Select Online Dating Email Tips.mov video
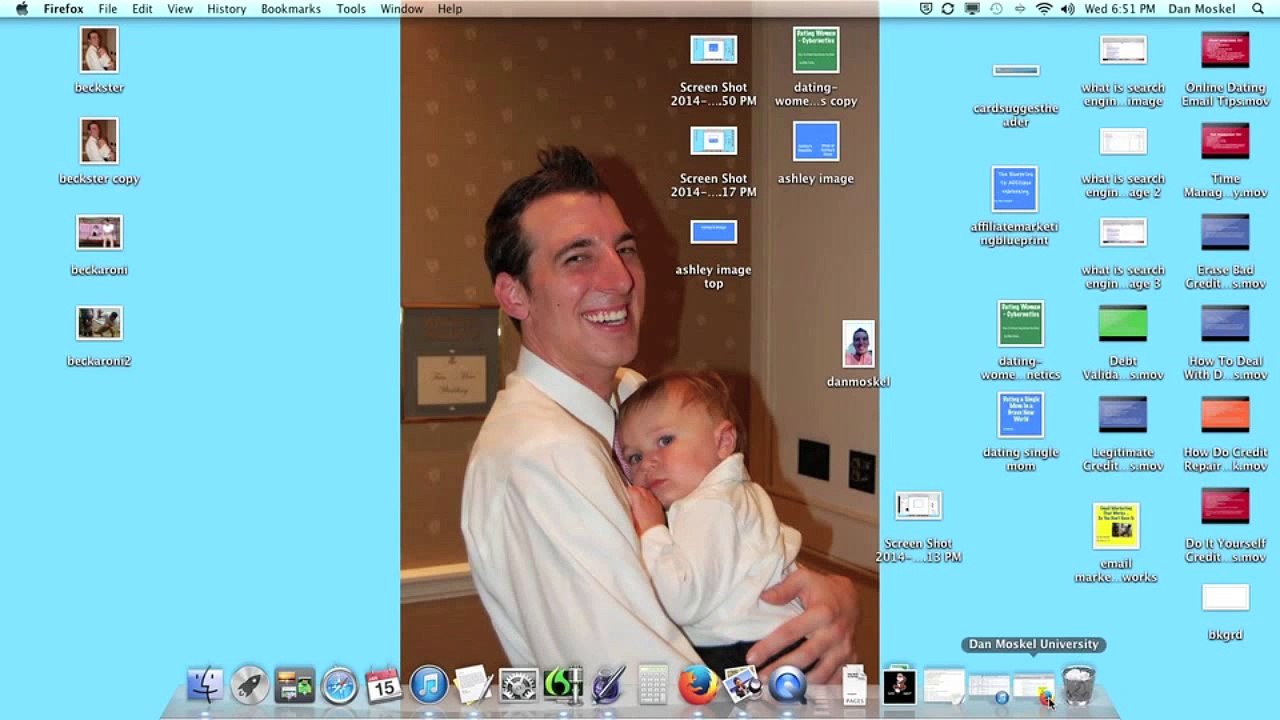This screenshot has height=720, width=1280. click(x=1226, y=50)
